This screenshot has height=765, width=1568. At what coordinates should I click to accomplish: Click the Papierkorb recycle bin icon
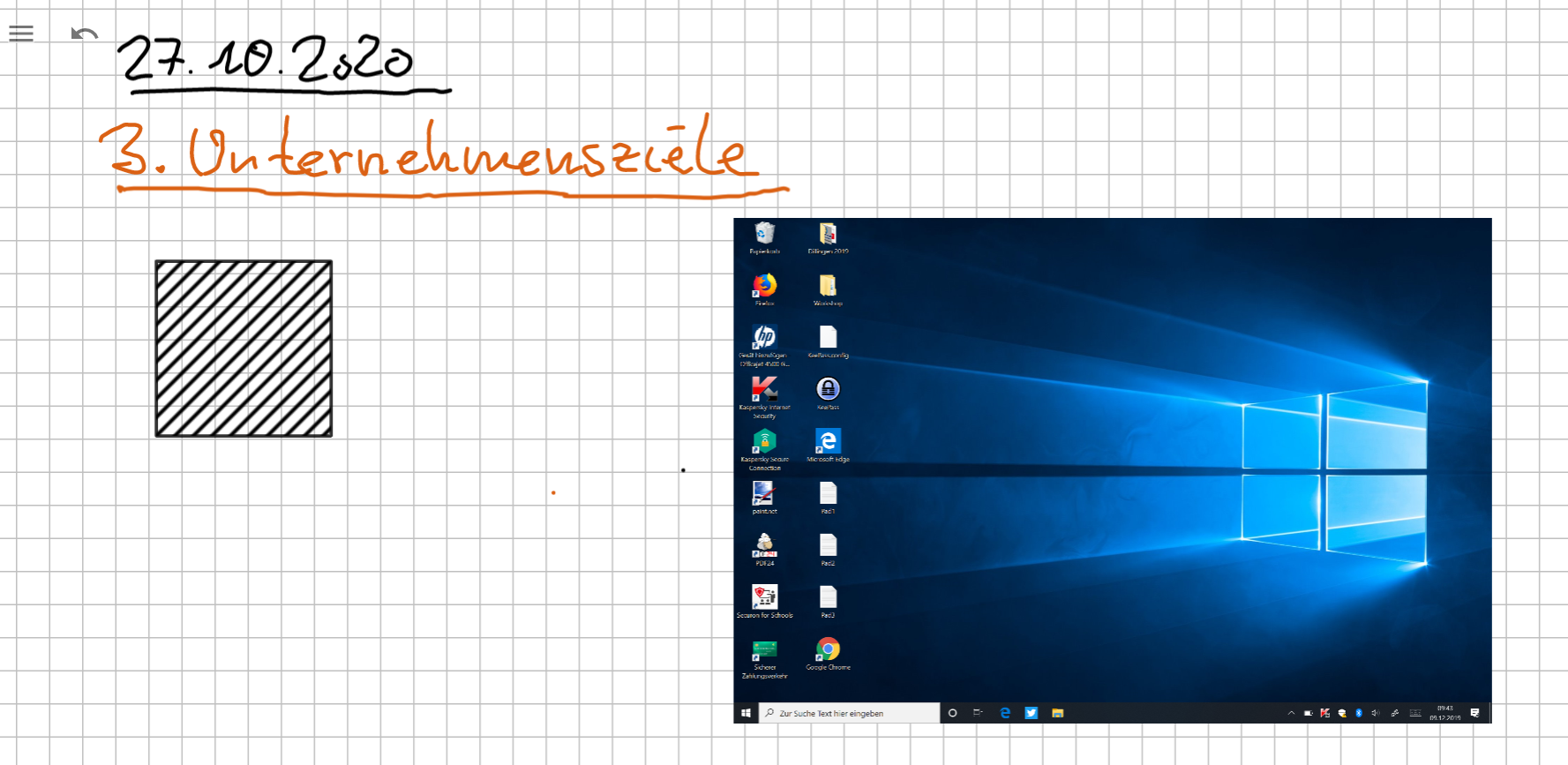(764, 234)
